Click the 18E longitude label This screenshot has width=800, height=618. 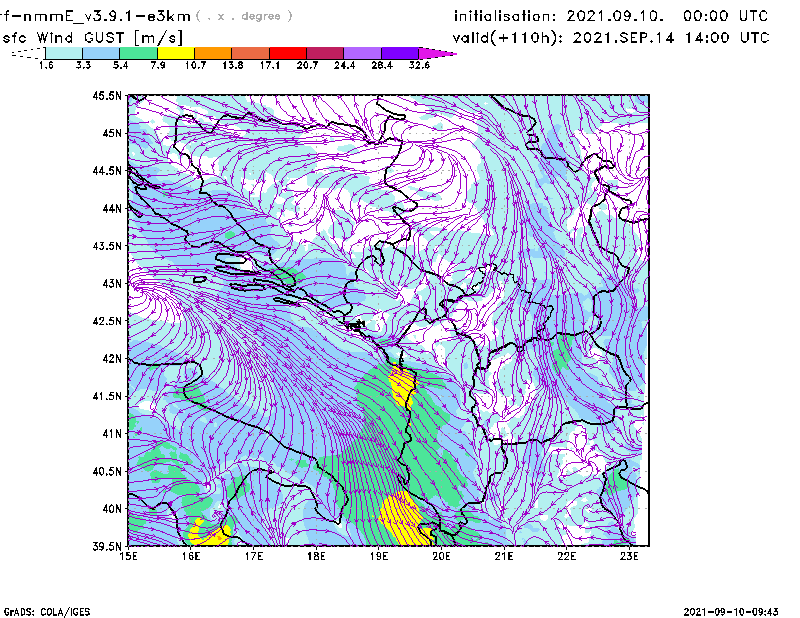[x=316, y=556]
